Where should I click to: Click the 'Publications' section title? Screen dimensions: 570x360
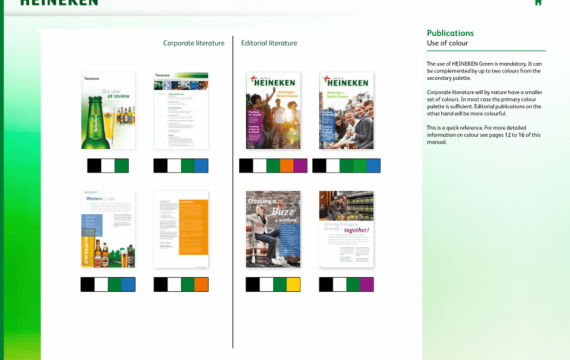[x=450, y=33]
